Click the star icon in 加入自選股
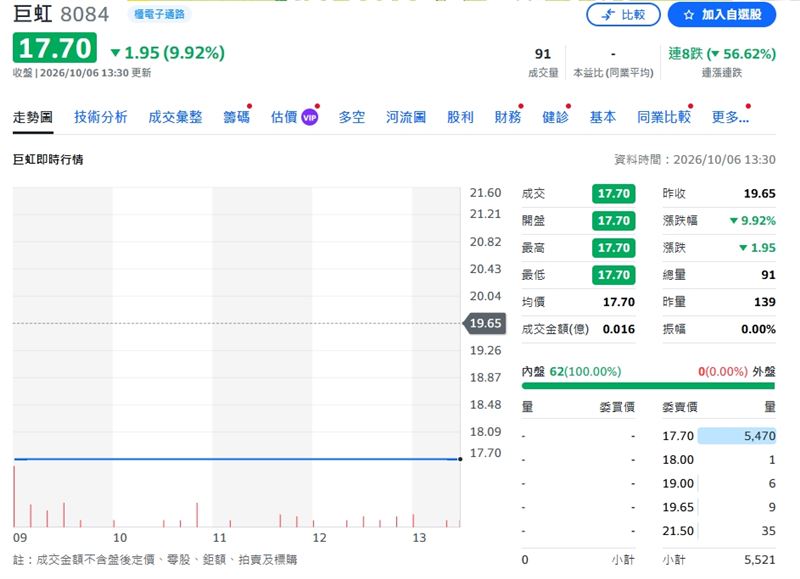The height and width of the screenshot is (579, 800). click(x=689, y=15)
